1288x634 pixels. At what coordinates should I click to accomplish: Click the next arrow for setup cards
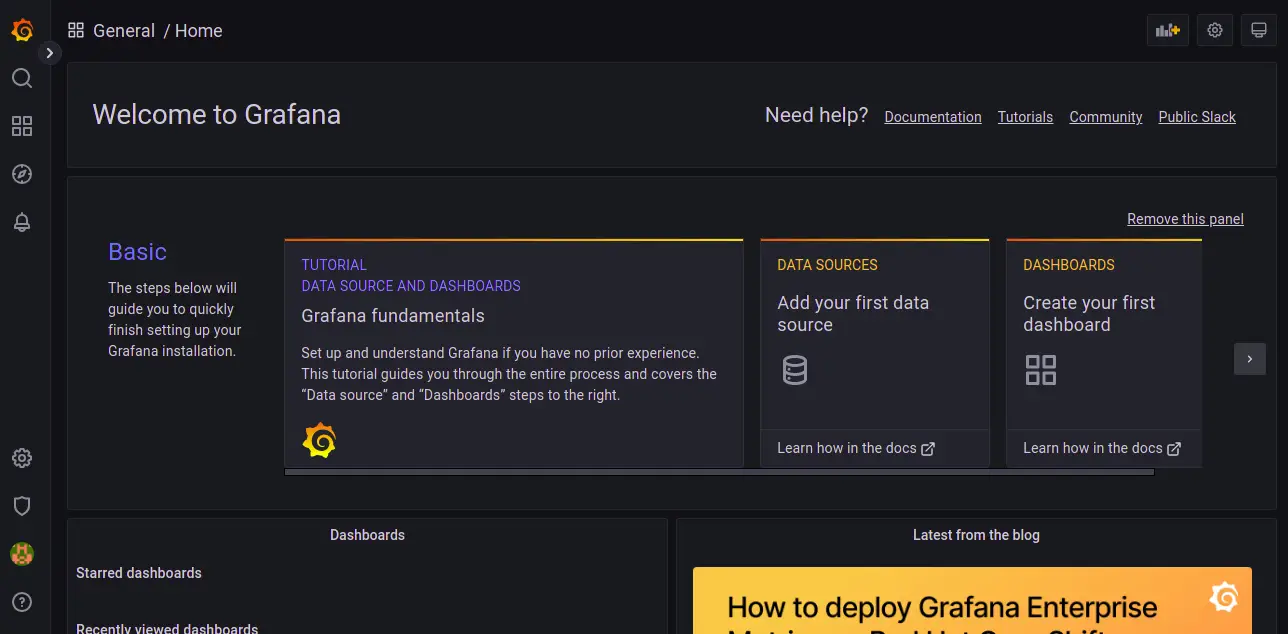[x=1250, y=359]
